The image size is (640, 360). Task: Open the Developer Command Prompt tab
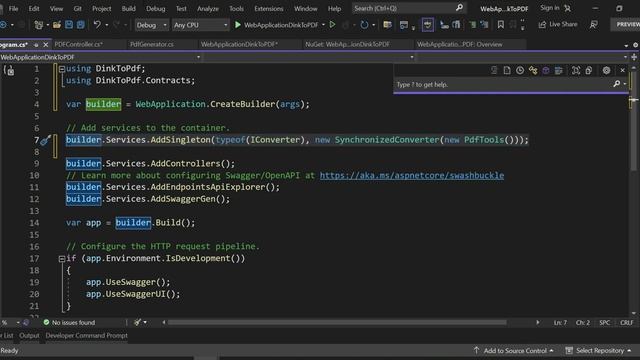[x=87, y=336]
